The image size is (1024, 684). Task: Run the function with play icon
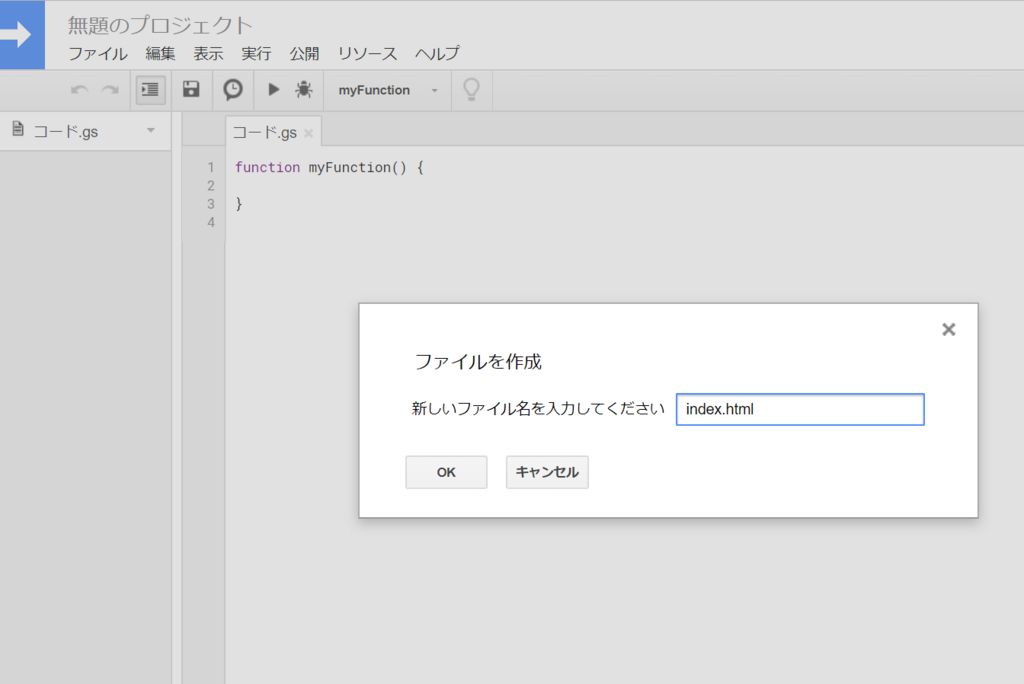274,90
